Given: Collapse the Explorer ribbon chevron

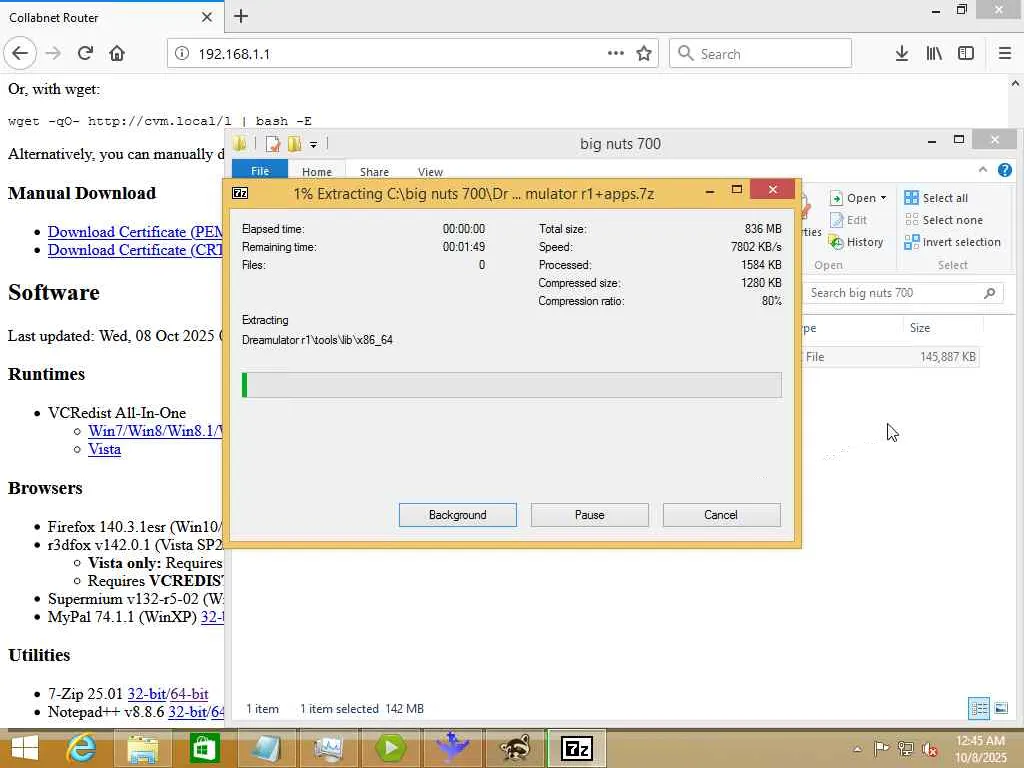Looking at the screenshot, I should 983,170.
